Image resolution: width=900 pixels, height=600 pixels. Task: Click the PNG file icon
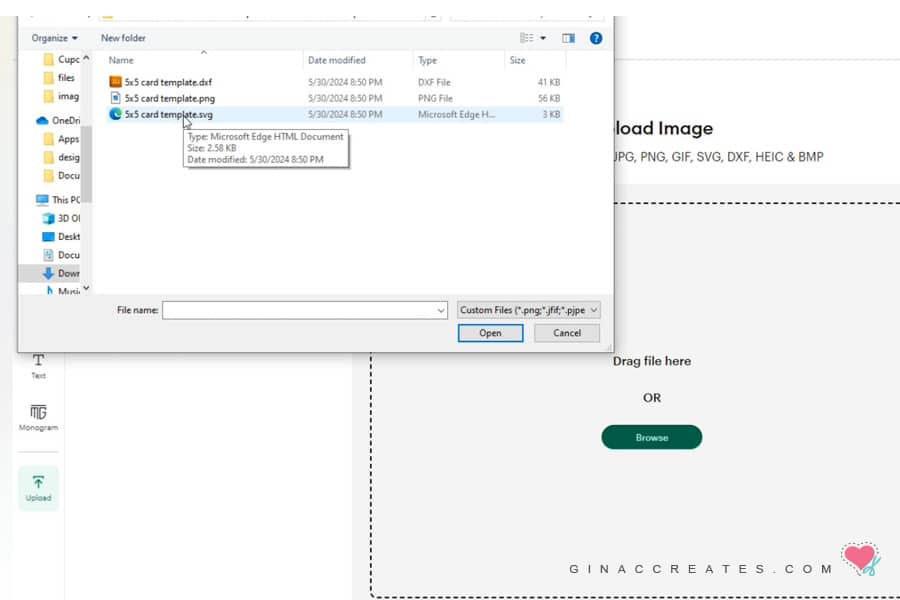coord(115,98)
